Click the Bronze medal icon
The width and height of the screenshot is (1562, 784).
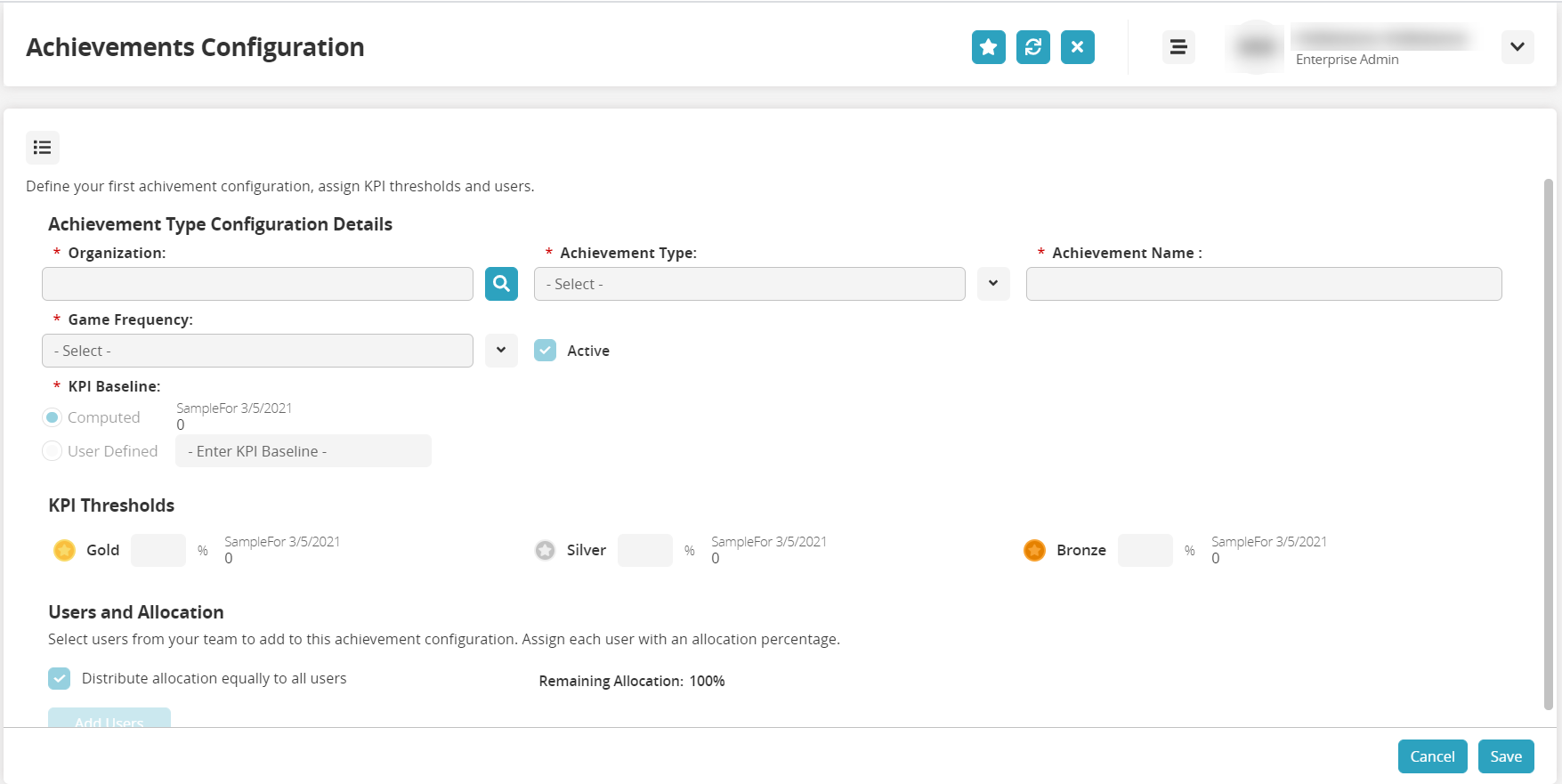pos(1034,550)
